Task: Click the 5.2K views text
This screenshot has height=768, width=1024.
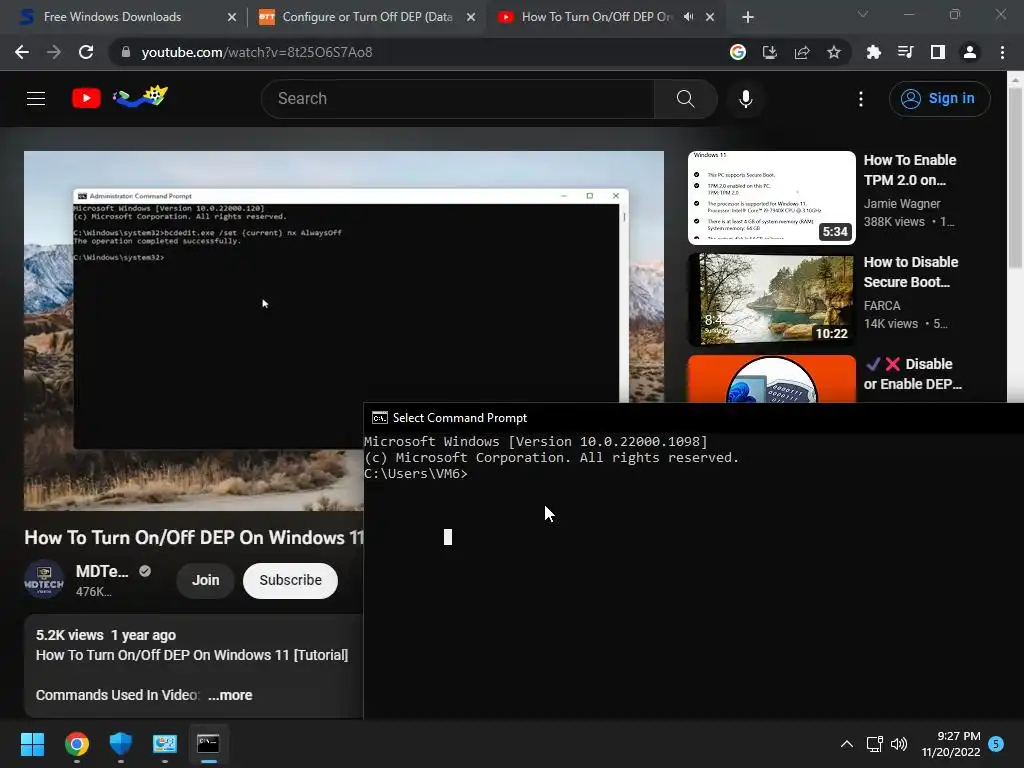Action: 69,635
